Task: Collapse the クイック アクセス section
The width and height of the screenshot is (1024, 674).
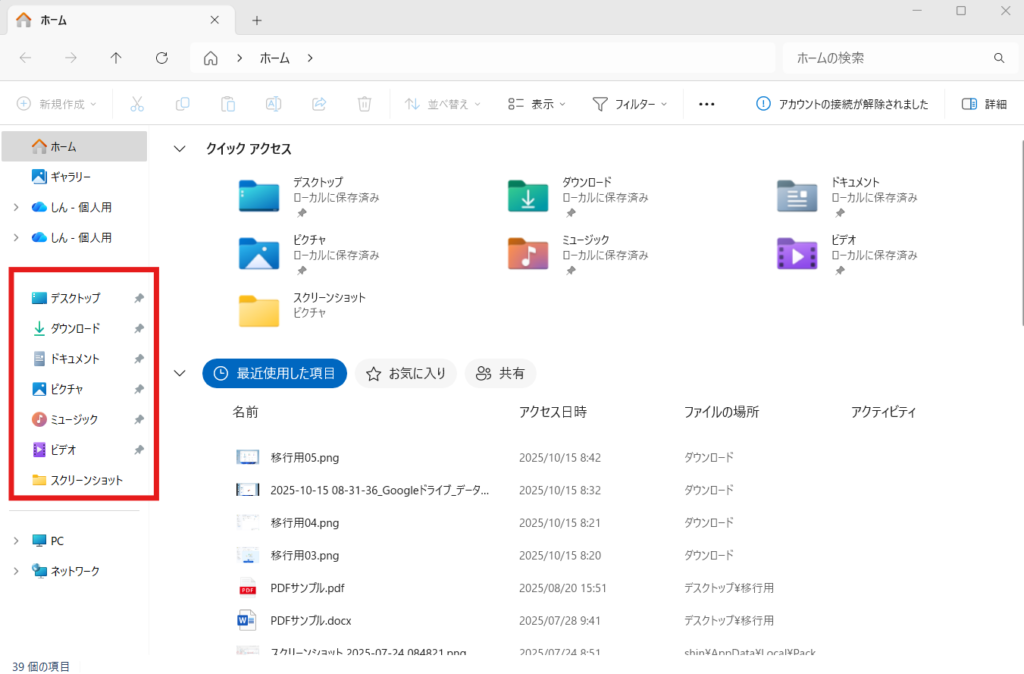Action: [x=180, y=149]
